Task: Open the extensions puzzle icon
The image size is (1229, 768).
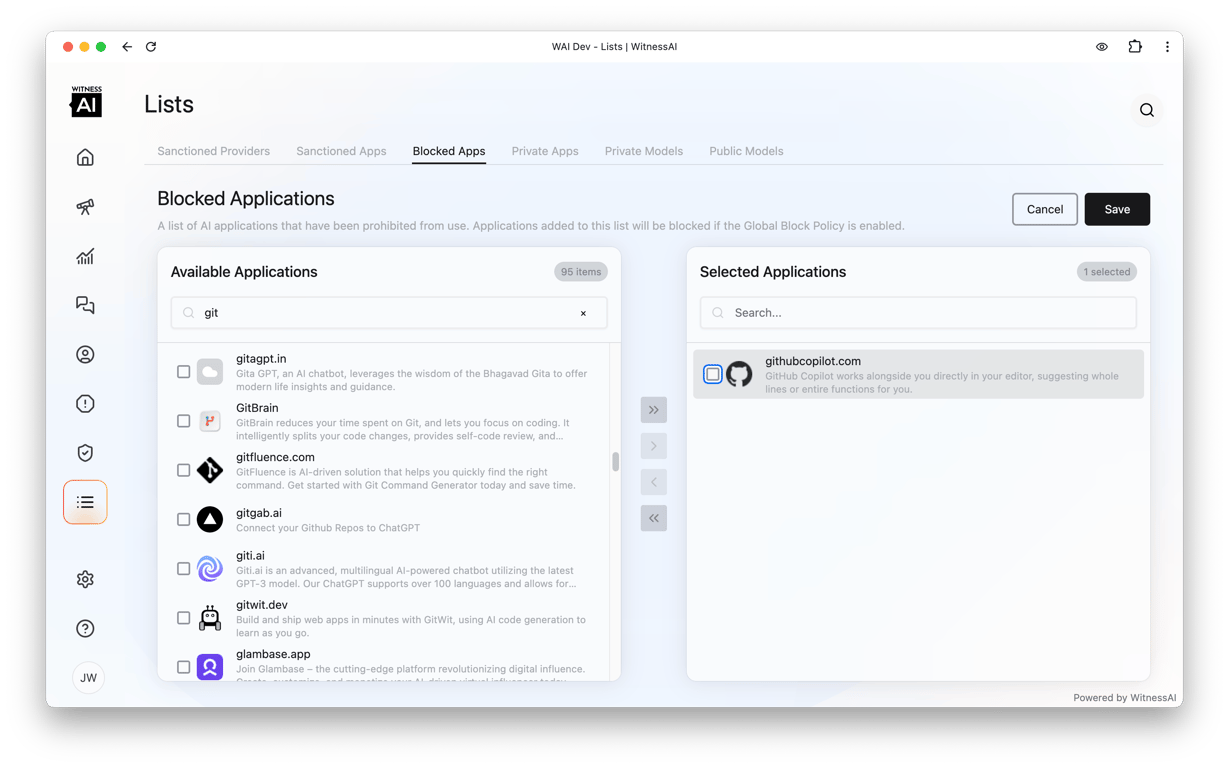Action: [x=1135, y=47]
